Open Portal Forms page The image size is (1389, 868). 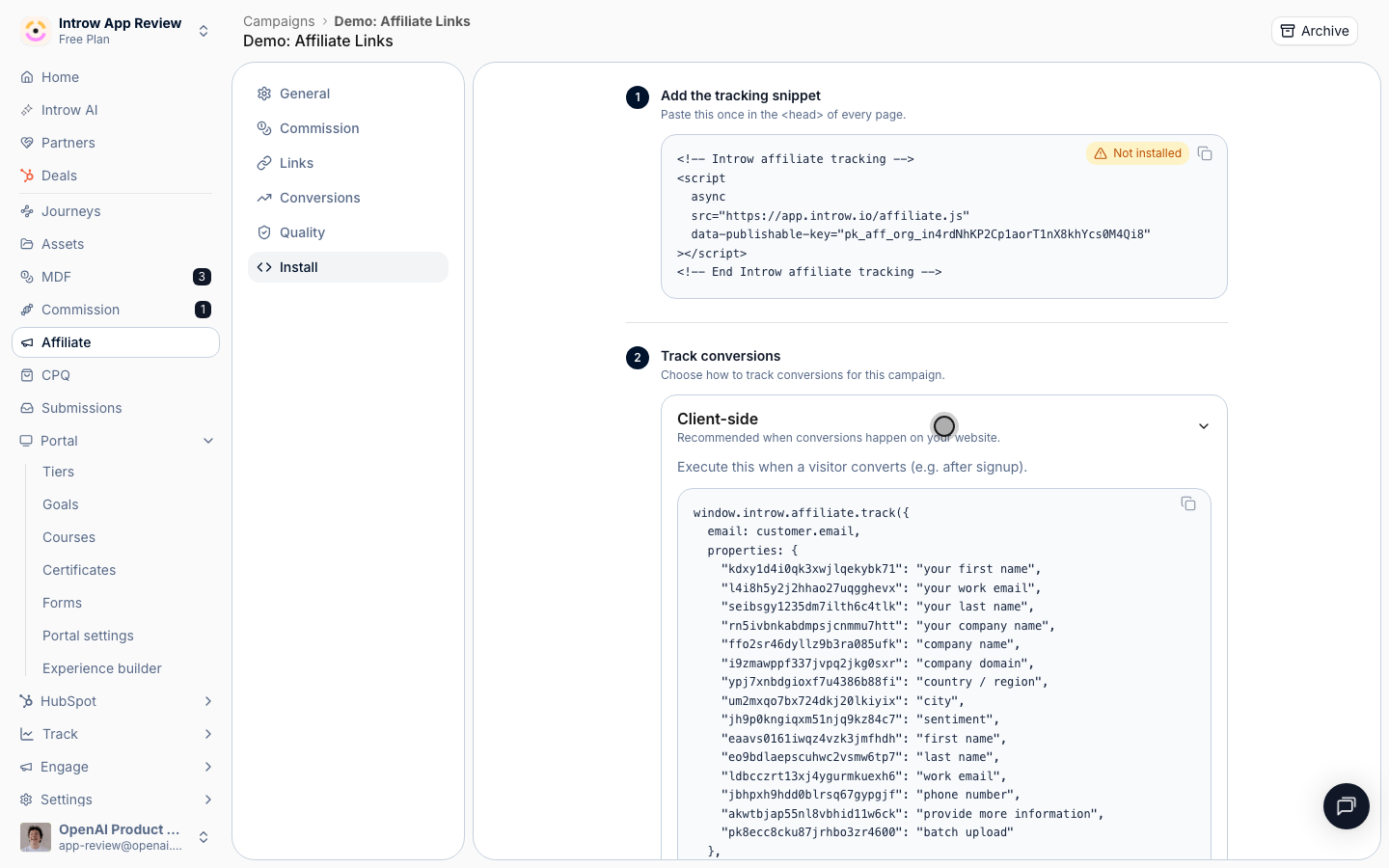click(62, 603)
